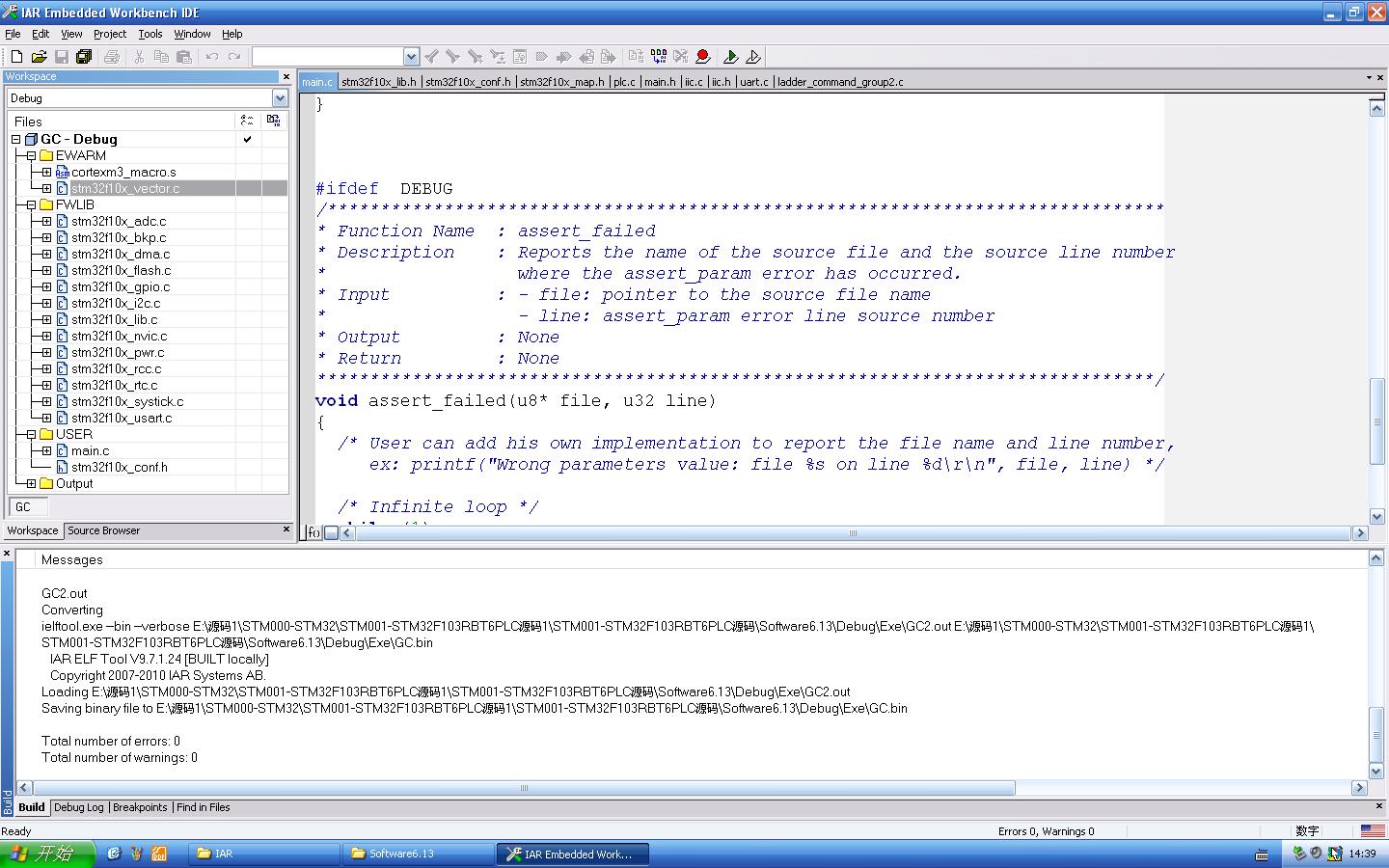Open the Source Browser tab
The image size is (1389, 868).
[103, 530]
